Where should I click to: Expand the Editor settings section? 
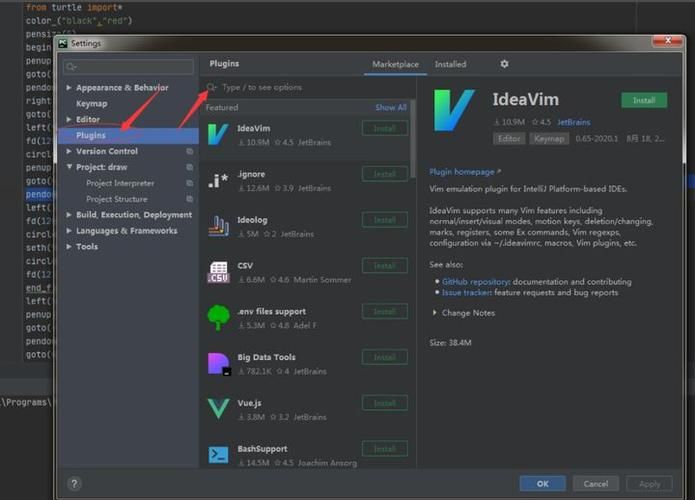[x=69, y=119]
